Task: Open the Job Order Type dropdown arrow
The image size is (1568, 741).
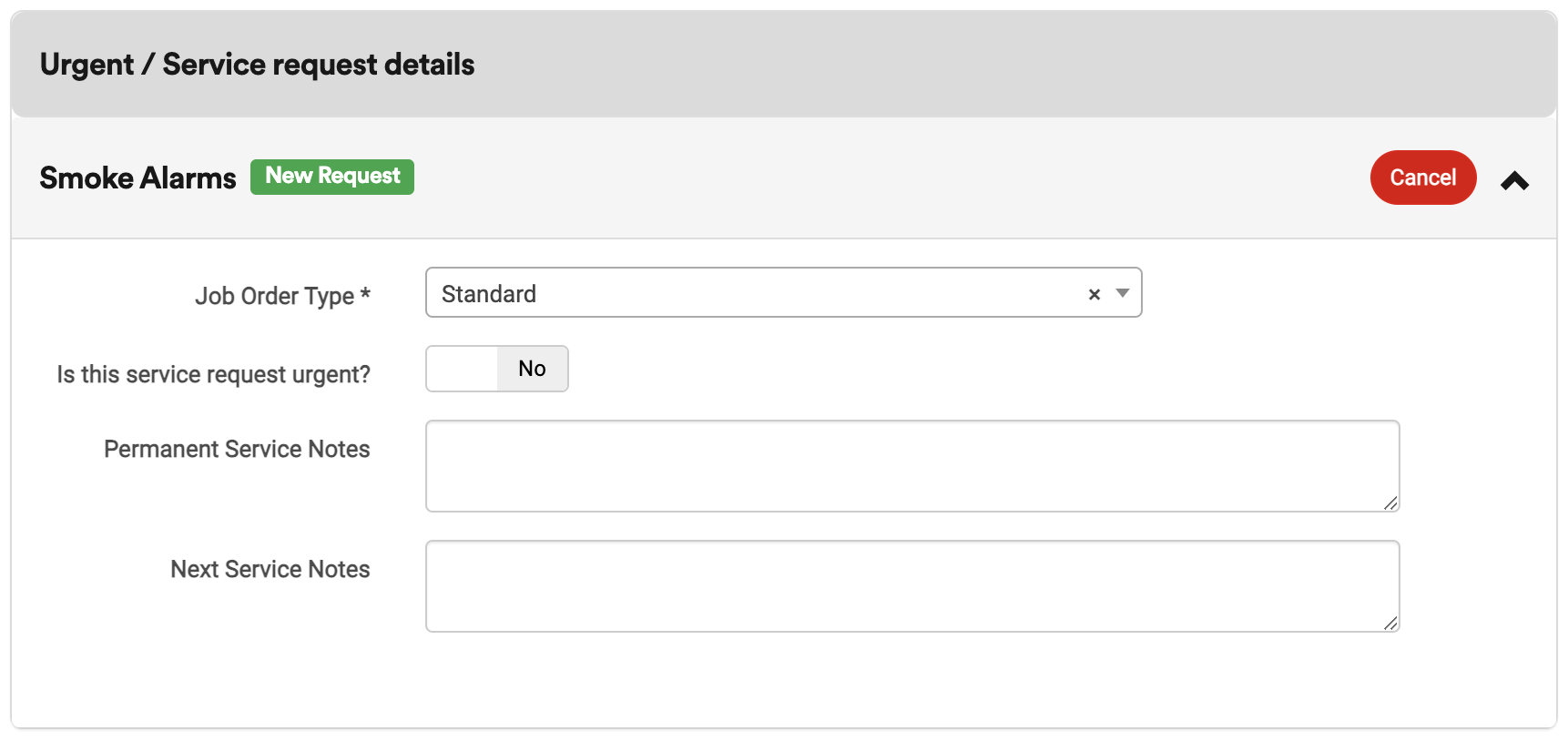Action: click(x=1123, y=293)
